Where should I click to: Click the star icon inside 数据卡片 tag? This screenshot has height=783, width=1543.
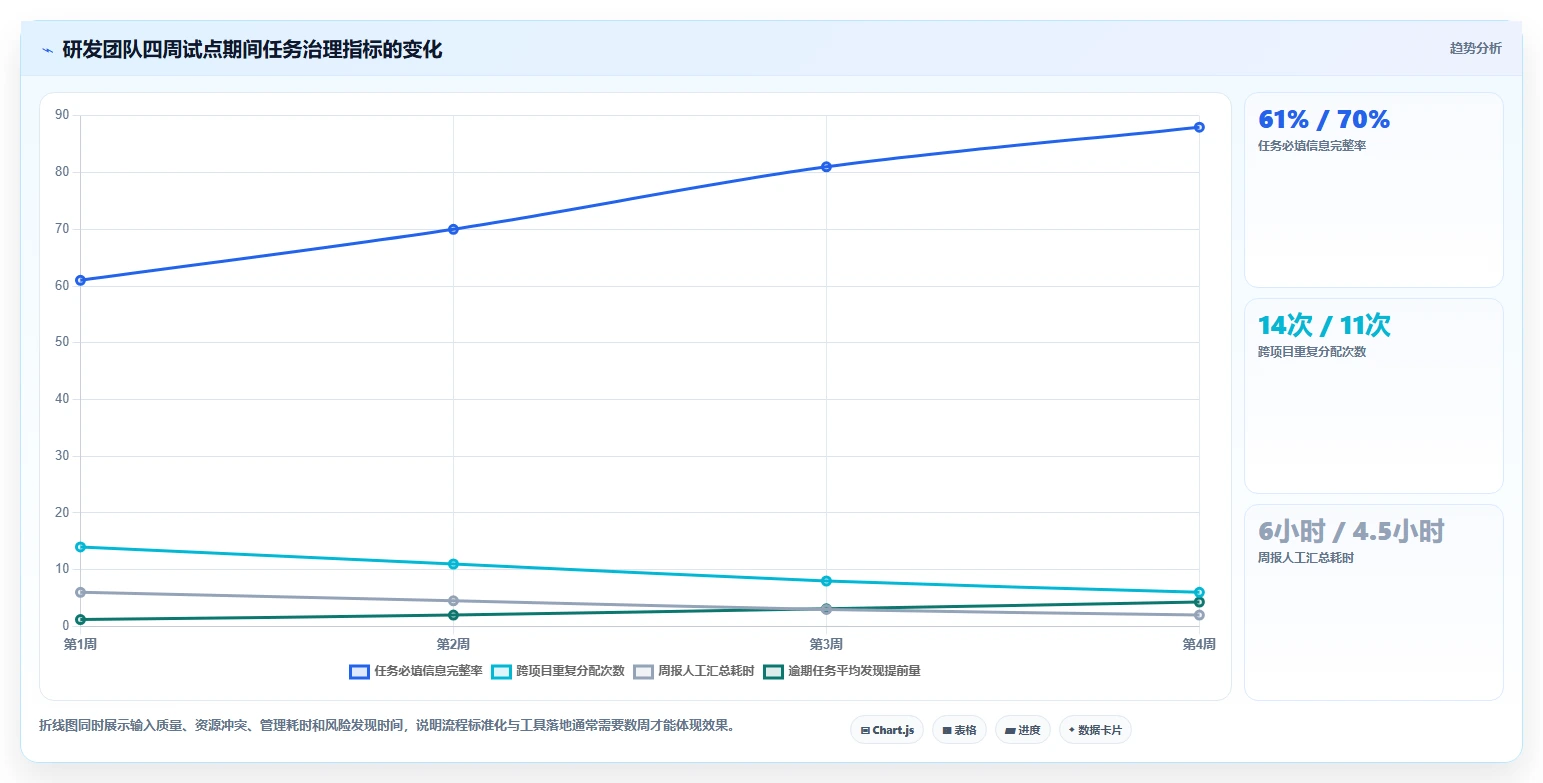(x=1072, y=730)
